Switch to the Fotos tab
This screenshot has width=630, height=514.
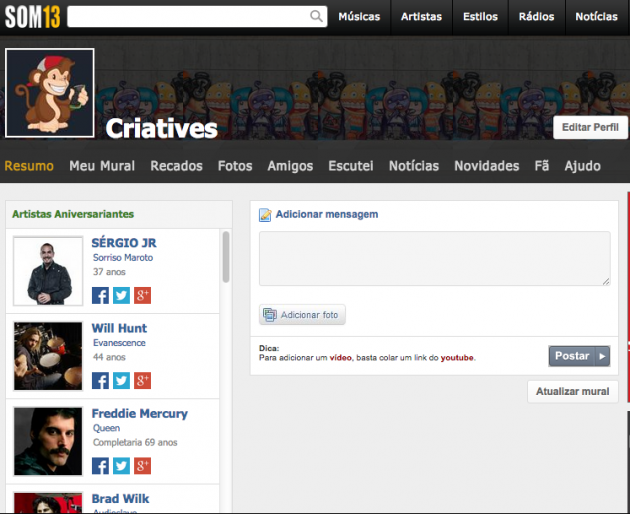235,166
